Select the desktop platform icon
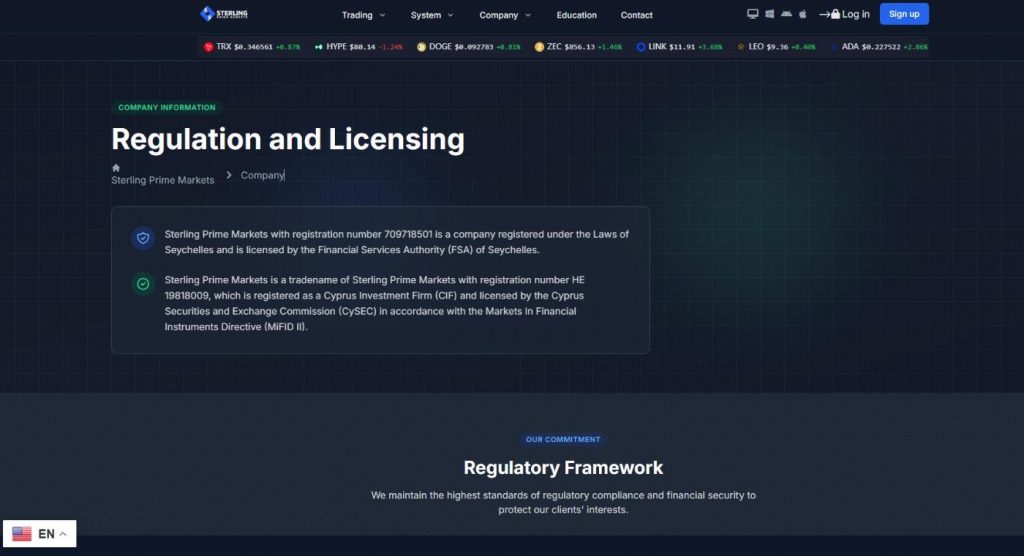 pos(752,14)
